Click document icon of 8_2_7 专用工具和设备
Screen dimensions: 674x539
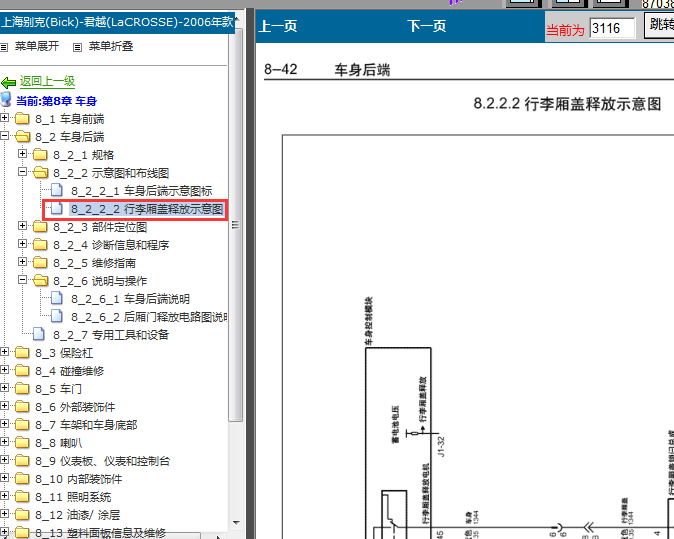[x=39, y=334]
